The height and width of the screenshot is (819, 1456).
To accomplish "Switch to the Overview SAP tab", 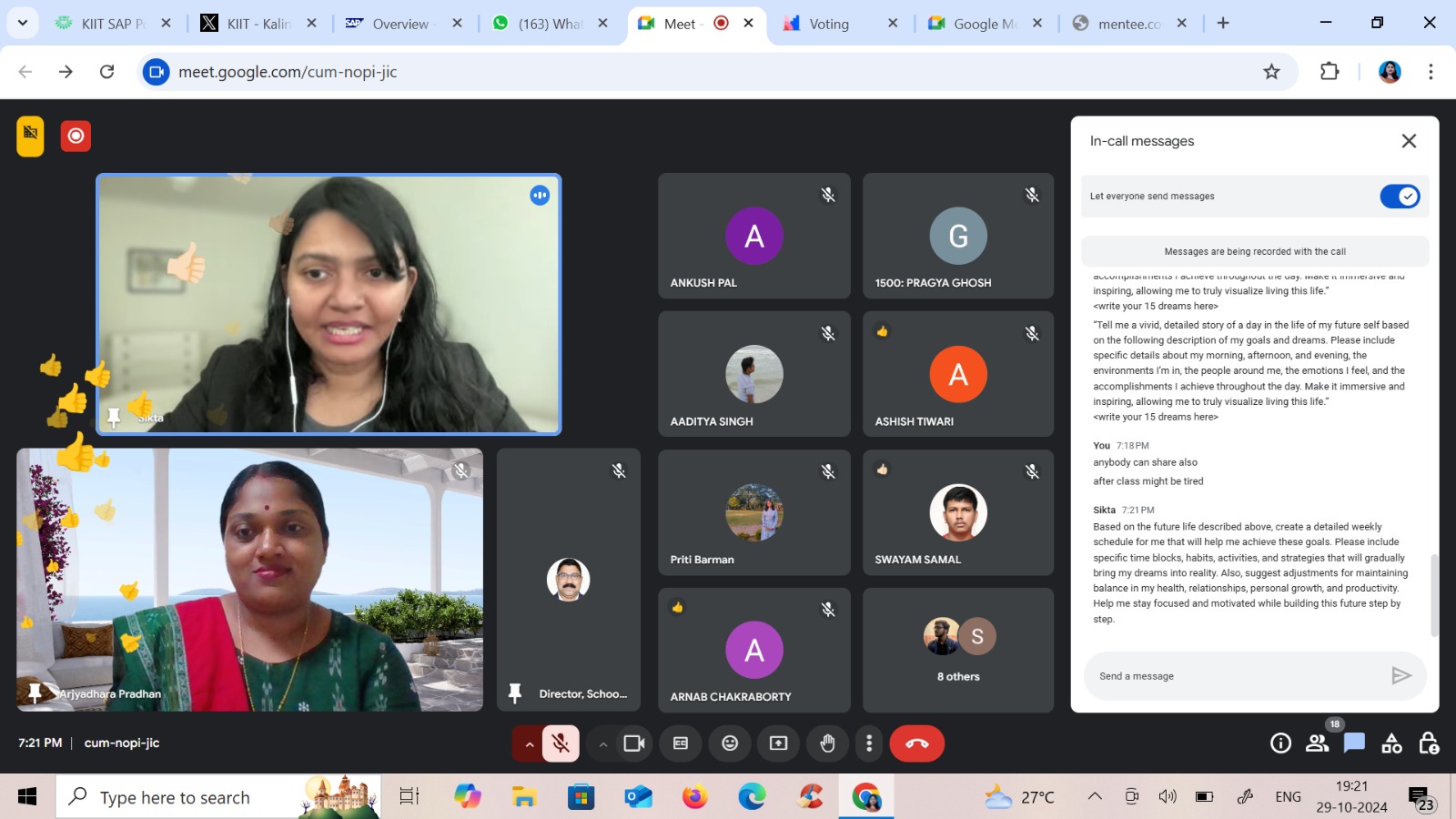I will tap(400, 24).
